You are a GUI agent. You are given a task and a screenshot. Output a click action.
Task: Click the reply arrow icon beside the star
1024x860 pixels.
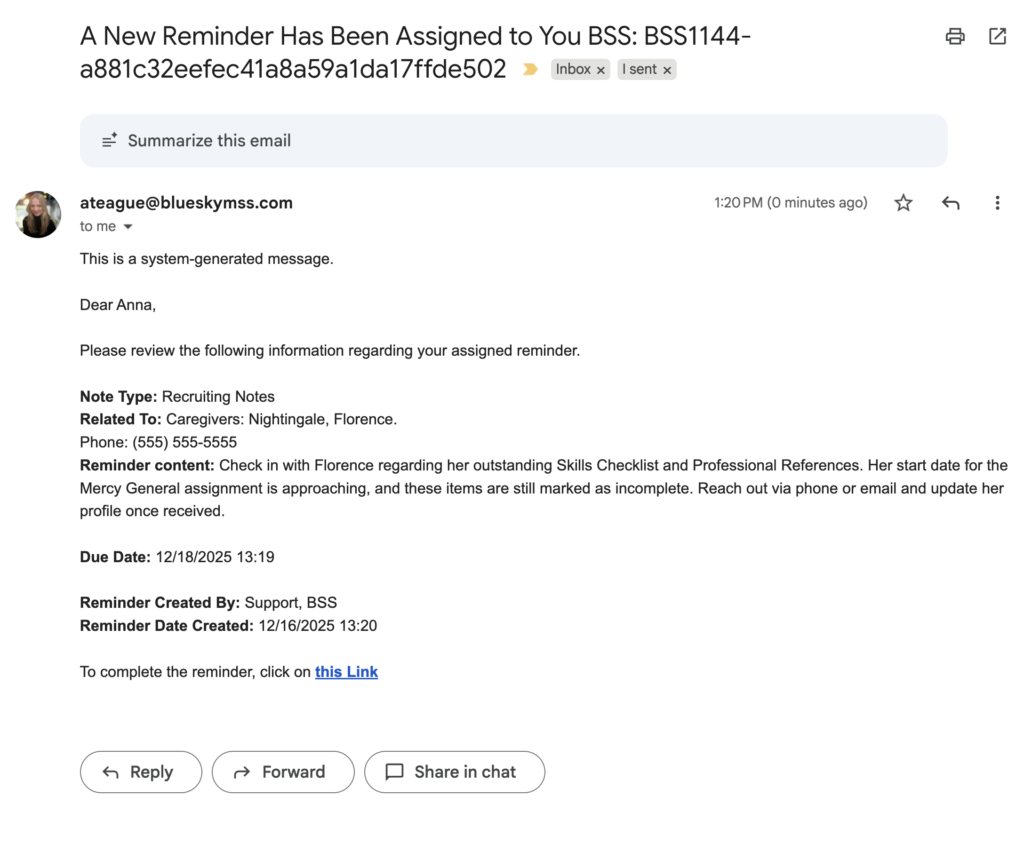pyautogui.click(x=951, y=203)
